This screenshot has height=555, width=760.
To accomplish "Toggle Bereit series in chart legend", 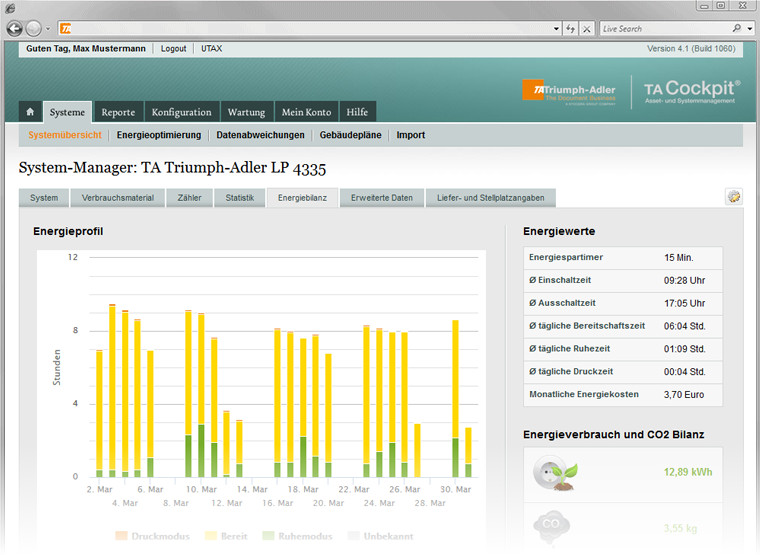I will 226,536.
